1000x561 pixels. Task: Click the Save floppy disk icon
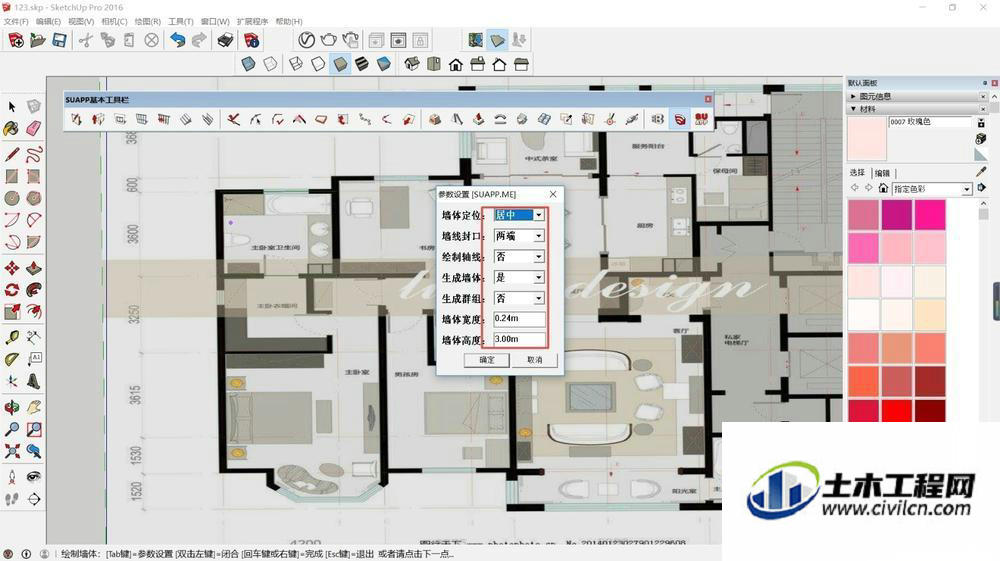tap(59, 41)
